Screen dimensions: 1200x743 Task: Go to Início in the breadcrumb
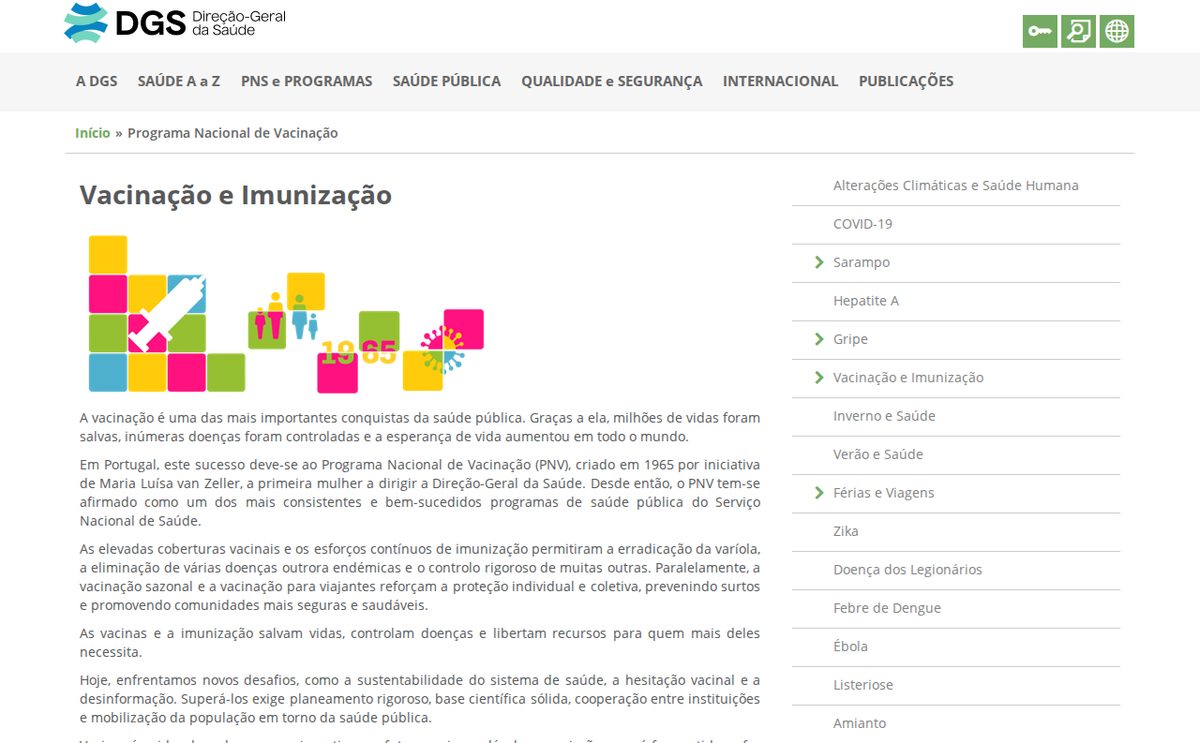(93, 133)
